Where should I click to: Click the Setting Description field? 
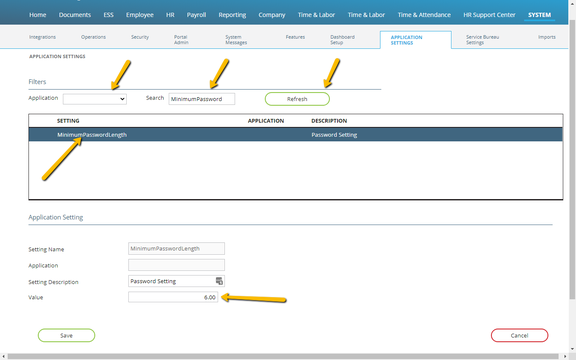click(x=176, y=281)
